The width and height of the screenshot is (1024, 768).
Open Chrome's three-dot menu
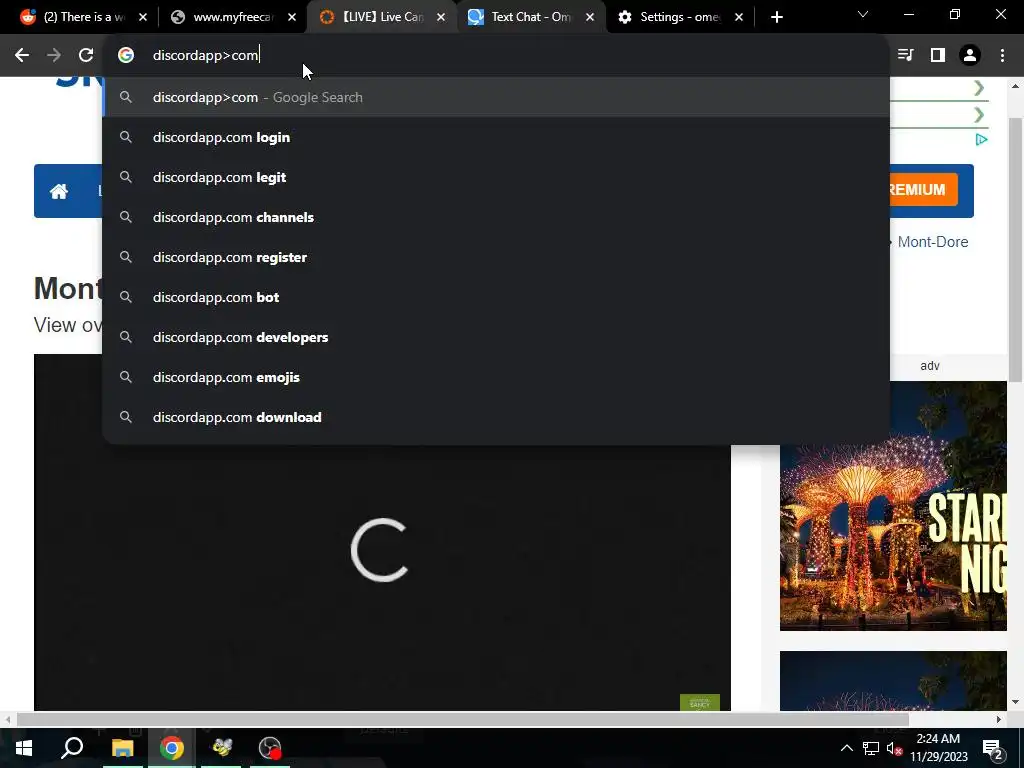1002,56
